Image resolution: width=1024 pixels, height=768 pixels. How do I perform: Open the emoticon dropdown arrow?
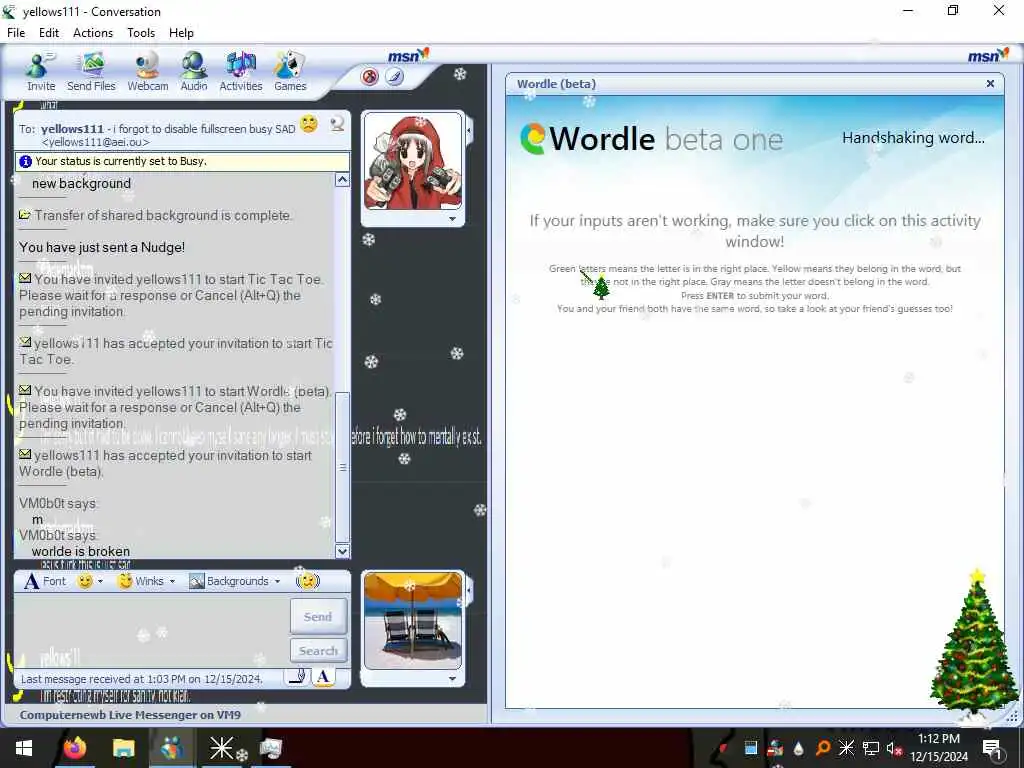[x=101, y=581]
